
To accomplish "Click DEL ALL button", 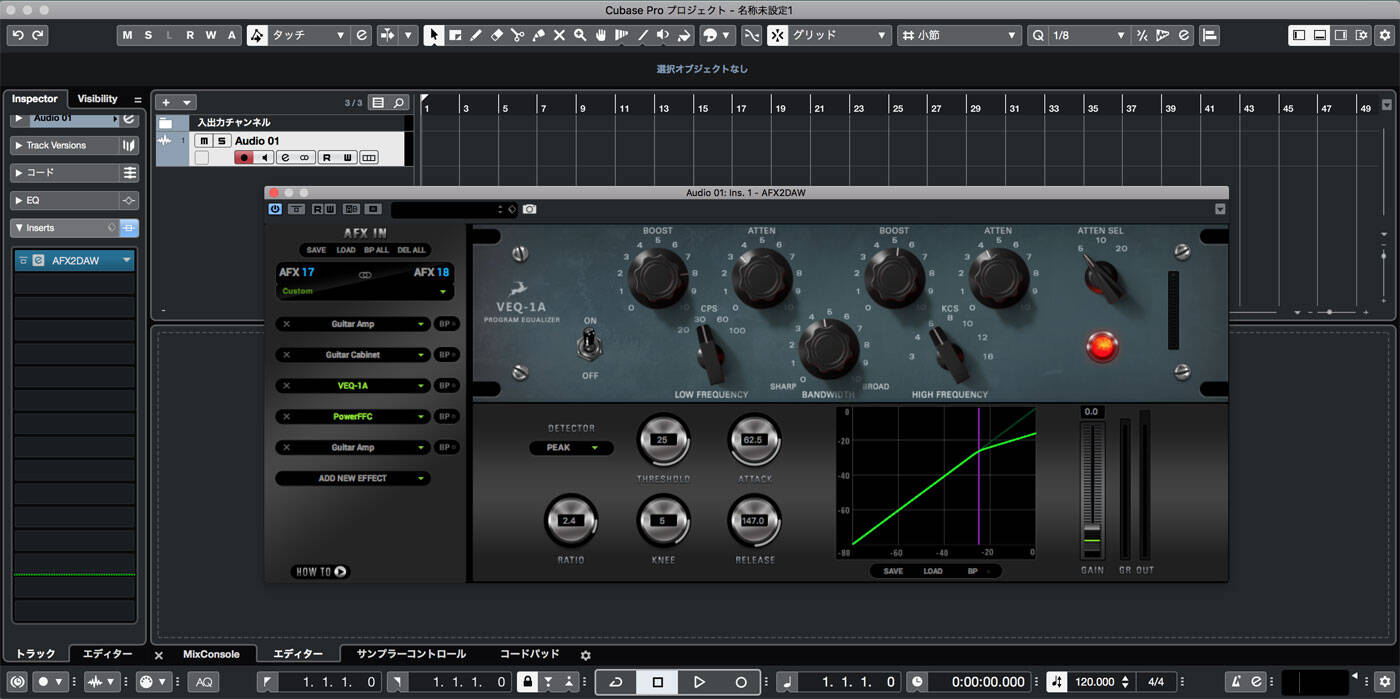I will coord(411,250).
